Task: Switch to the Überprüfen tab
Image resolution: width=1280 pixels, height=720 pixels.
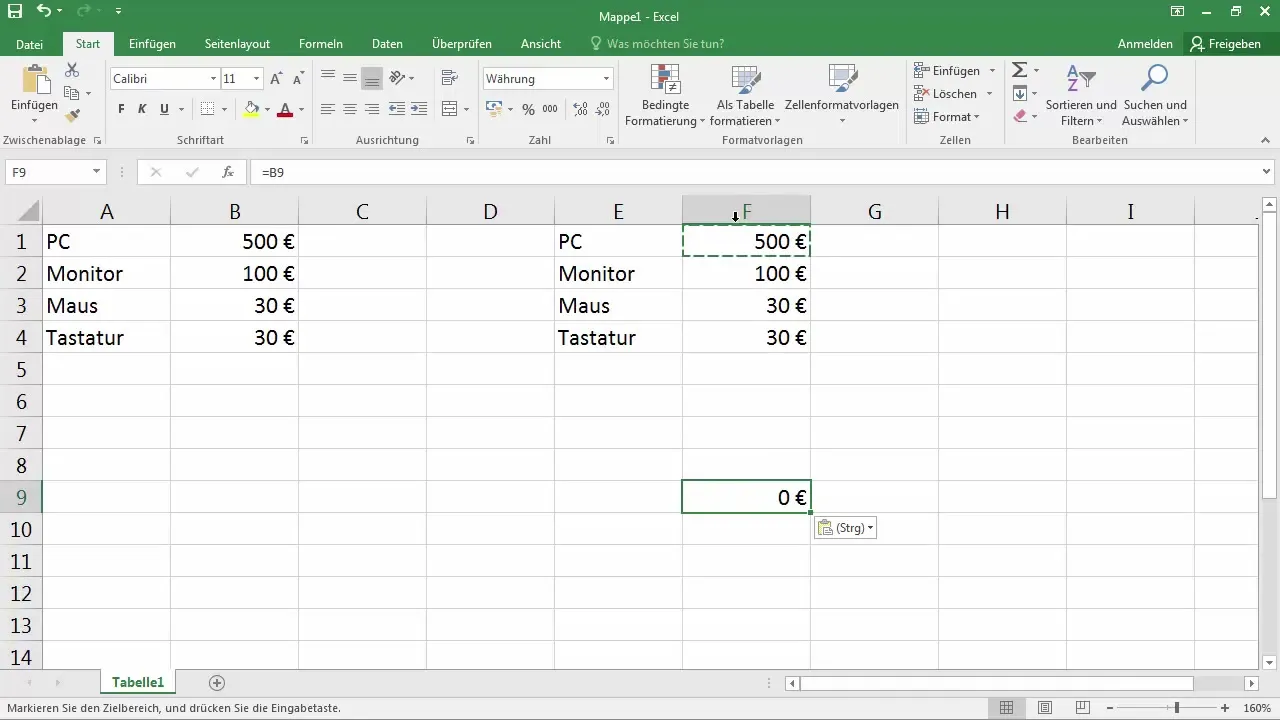Action: point(460,44)
